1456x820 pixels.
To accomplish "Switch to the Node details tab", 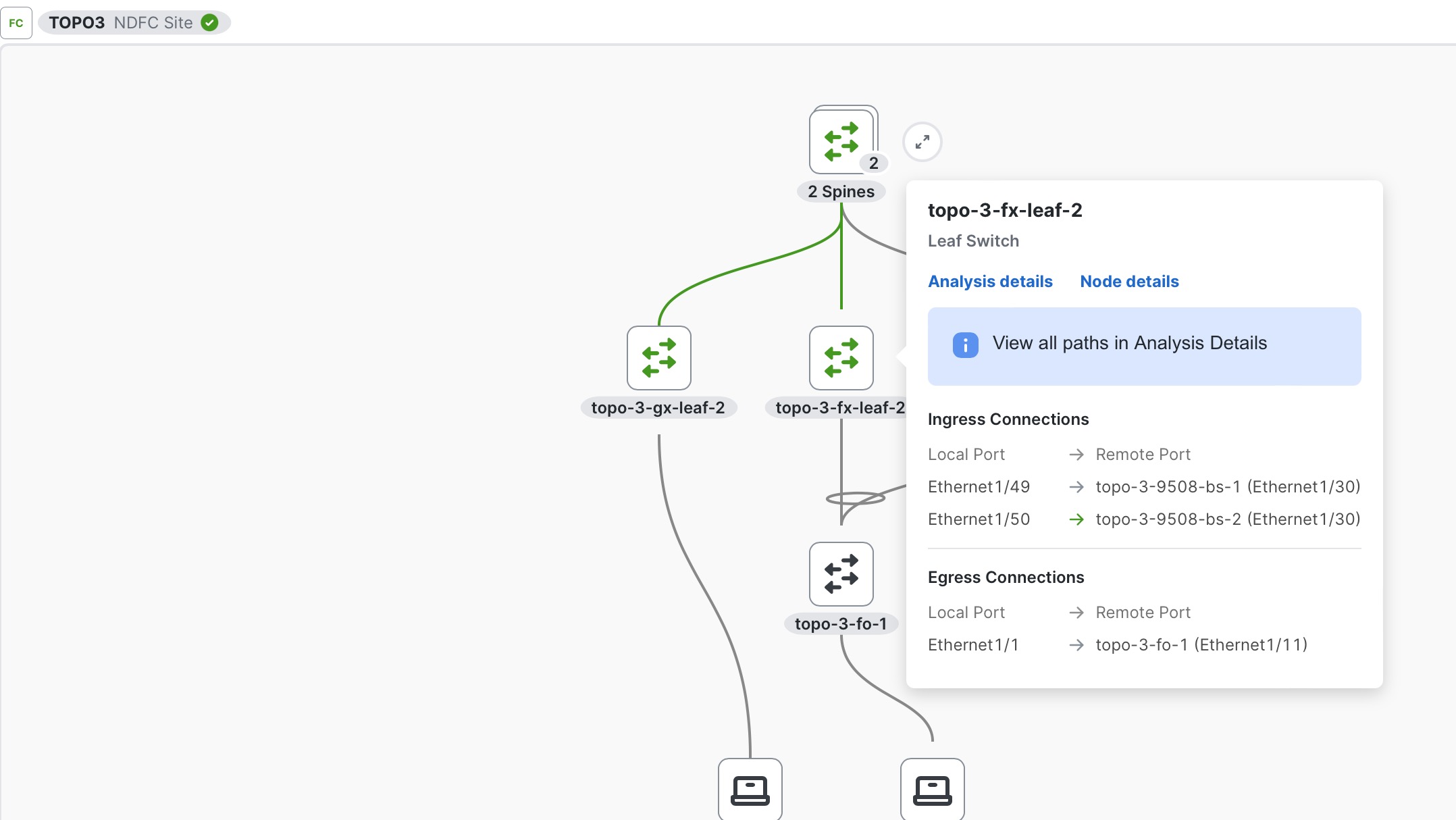I will (x=1129, y=281).
